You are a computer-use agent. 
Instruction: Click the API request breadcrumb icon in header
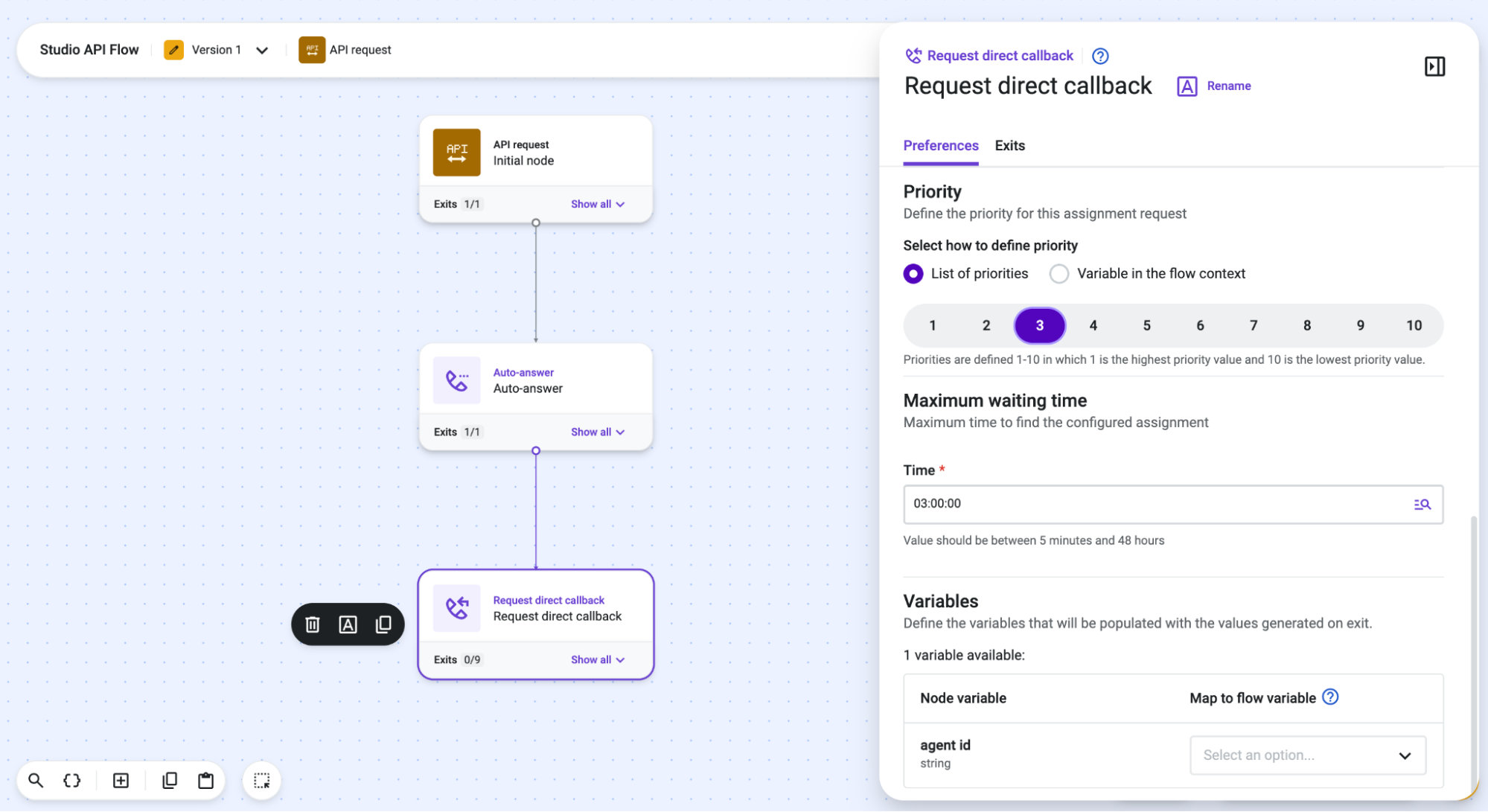[312, 50]
